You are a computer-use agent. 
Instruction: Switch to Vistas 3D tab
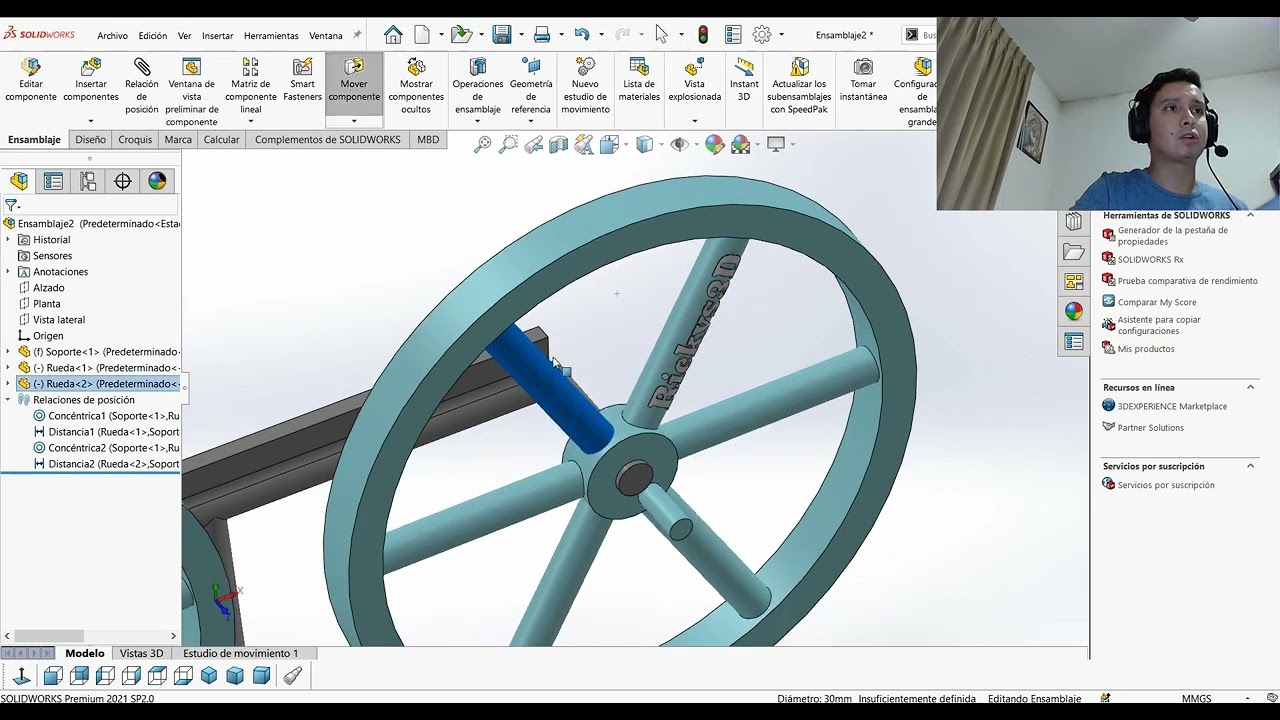pos(141,653)
